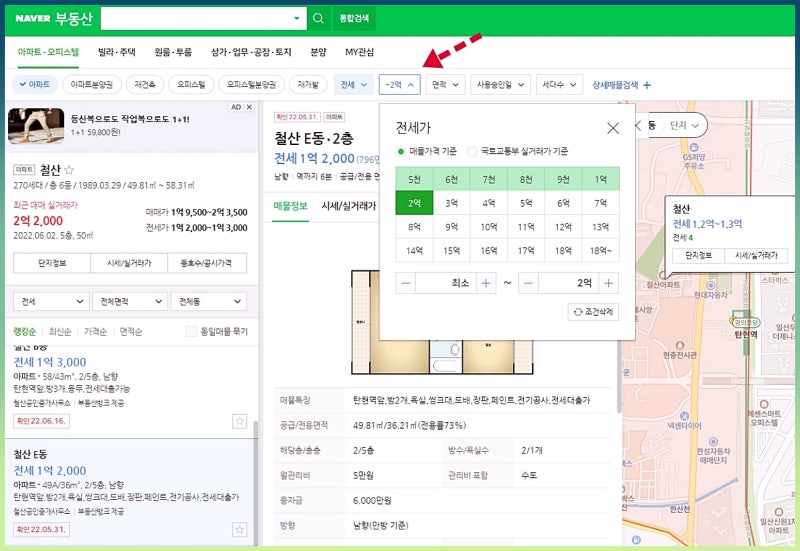This screenshot has height=551, width=800.
Task: Sort listings by 랭킹순
Action: click(x=24, y=332)
